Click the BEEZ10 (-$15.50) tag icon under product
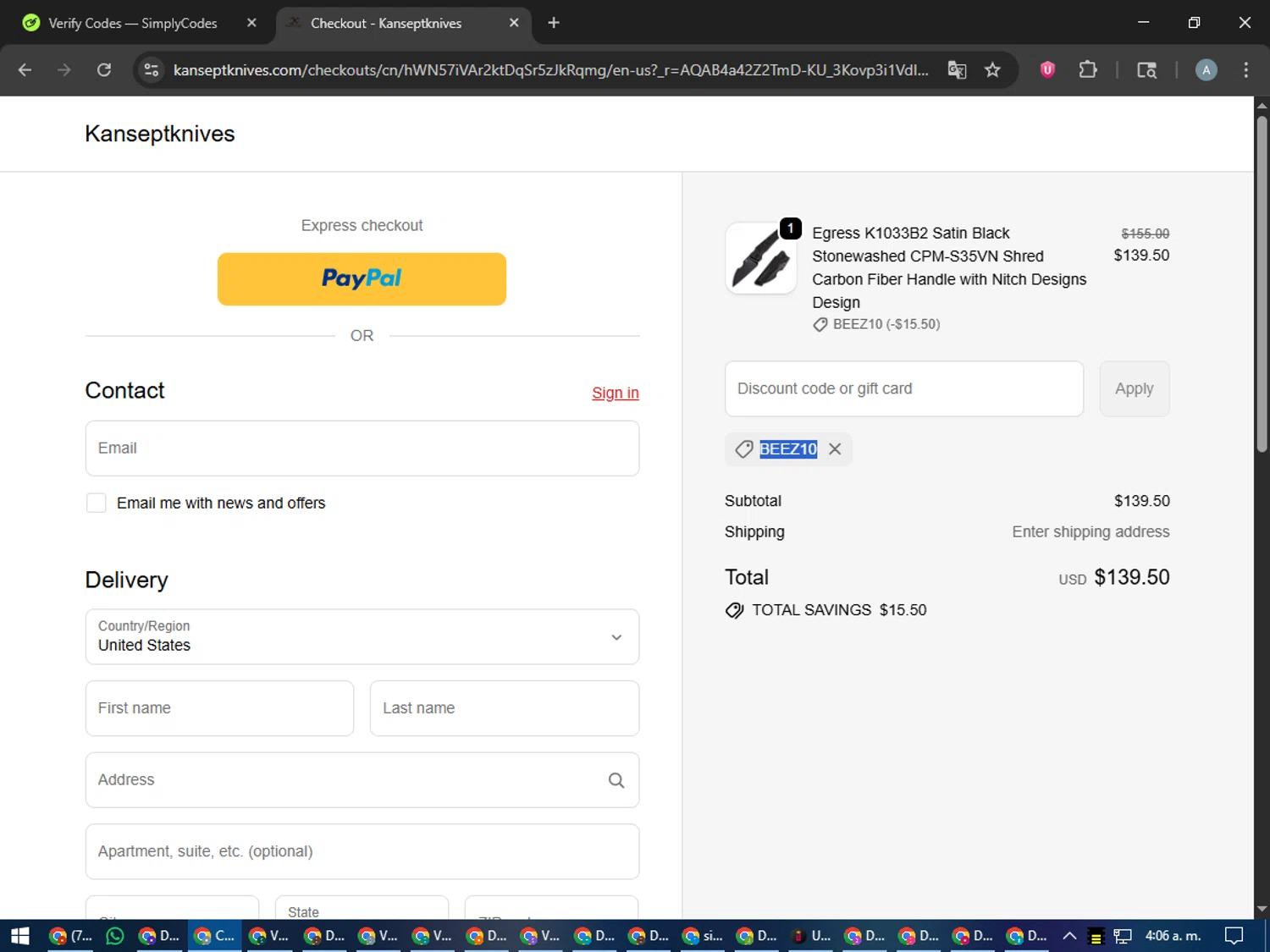The height and width of the screenshot is (952, 1270). 820,324
